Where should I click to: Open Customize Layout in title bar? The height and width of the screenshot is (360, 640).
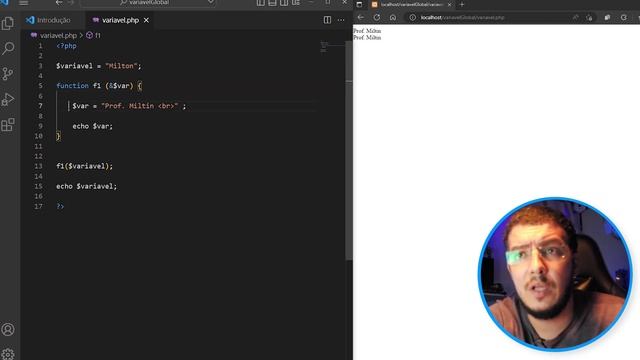[296, 3]
